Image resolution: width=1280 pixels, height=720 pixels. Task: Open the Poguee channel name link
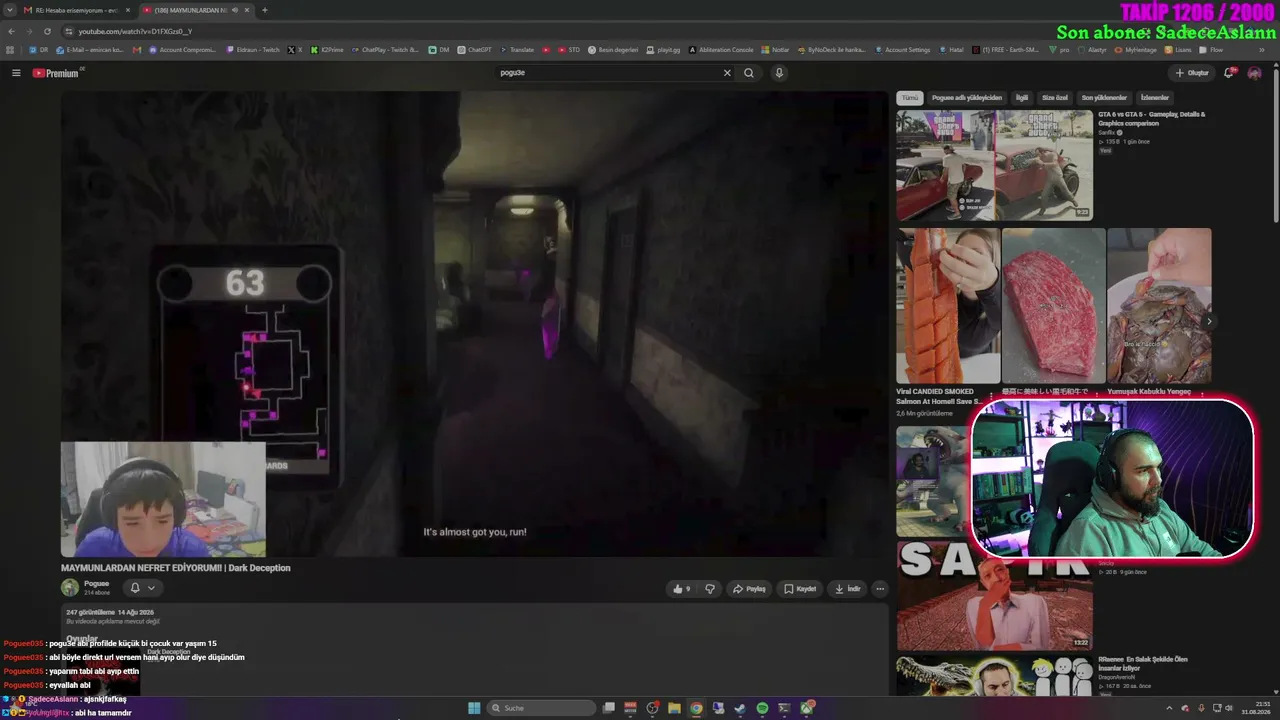point(97,584)
